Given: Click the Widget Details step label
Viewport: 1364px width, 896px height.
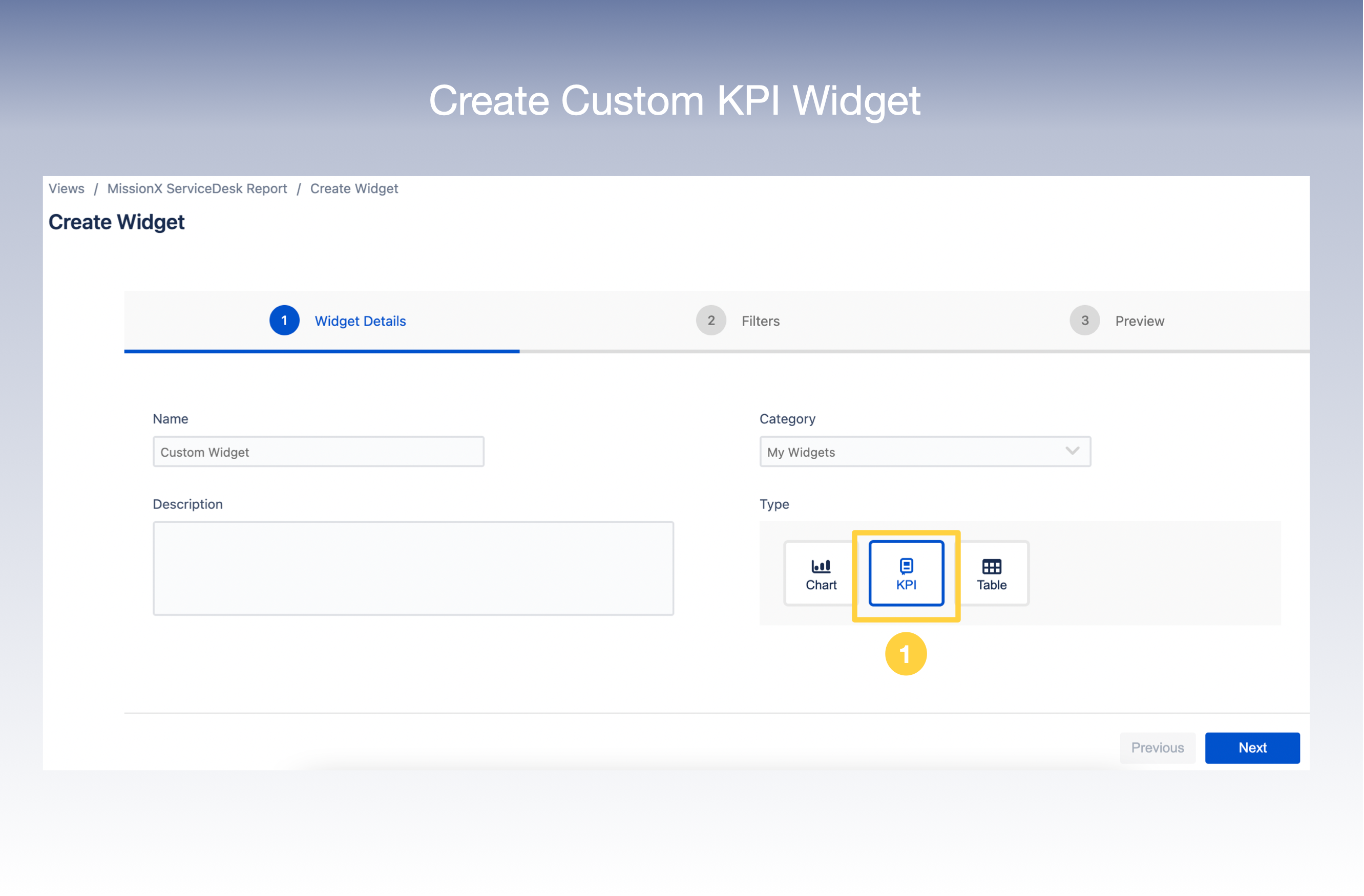Looking at the screenshot, I should pyautogui.click(x=361, y=321).
